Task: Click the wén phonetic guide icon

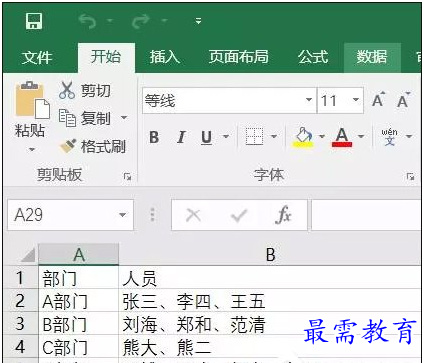Action: point(390,137)
